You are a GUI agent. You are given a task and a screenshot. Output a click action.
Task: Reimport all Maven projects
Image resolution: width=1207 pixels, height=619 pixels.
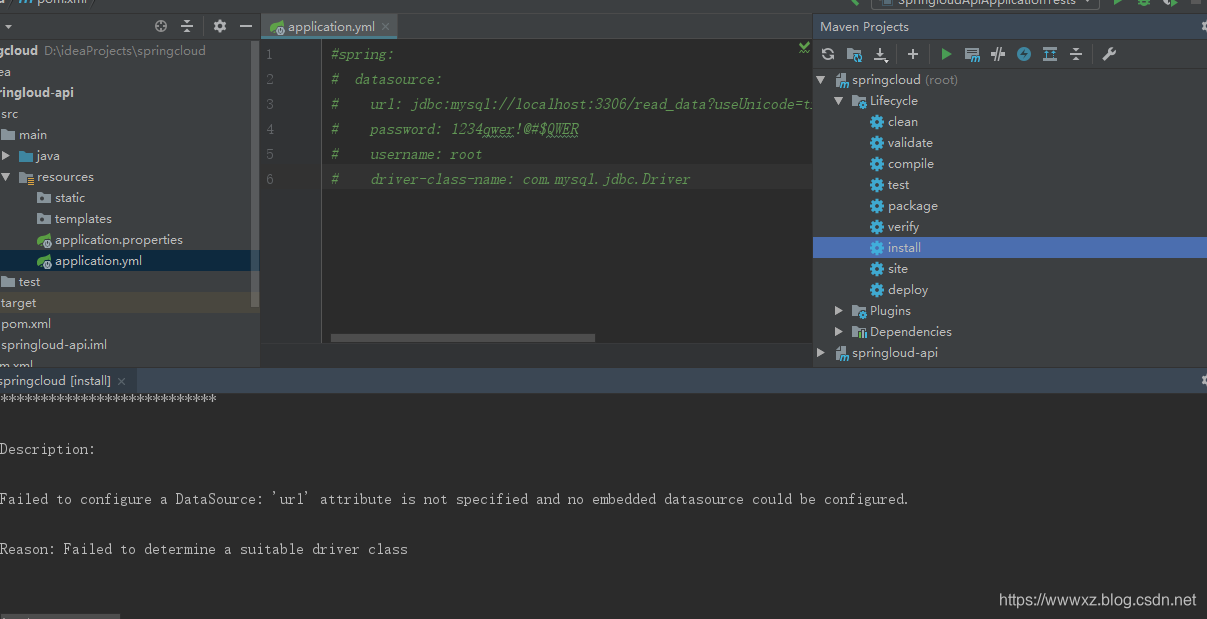pyautogui.click(x=827, y=54)
